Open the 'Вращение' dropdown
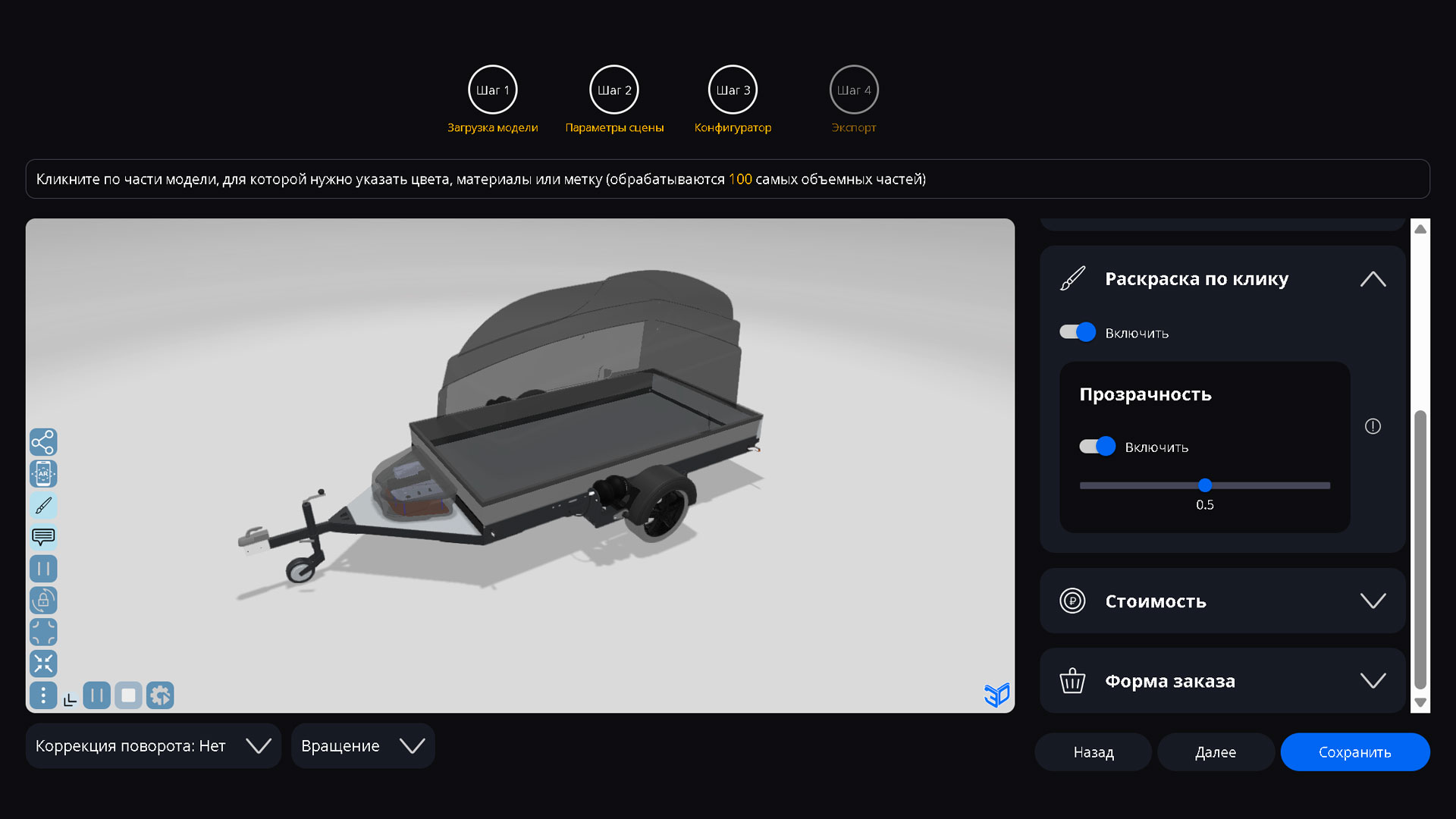The width and height of the screenshot is (1456, 819). pos(412,745)
